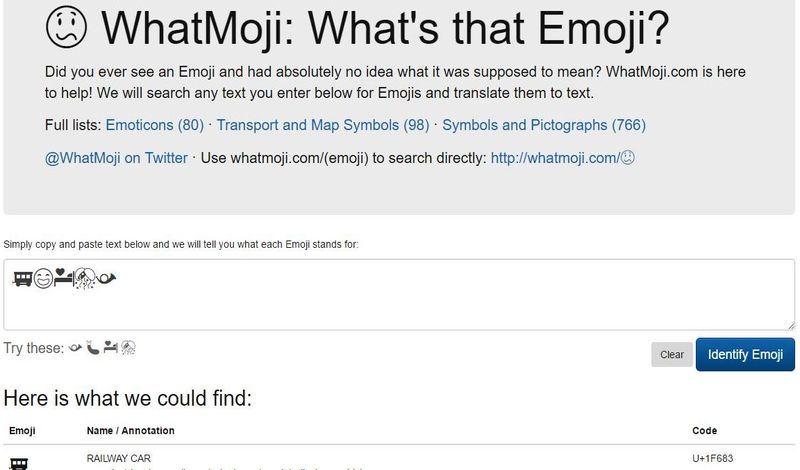800x470 pixels.
Task: Click smiley emoji after whatmoji.com URL
Action: 628,158
